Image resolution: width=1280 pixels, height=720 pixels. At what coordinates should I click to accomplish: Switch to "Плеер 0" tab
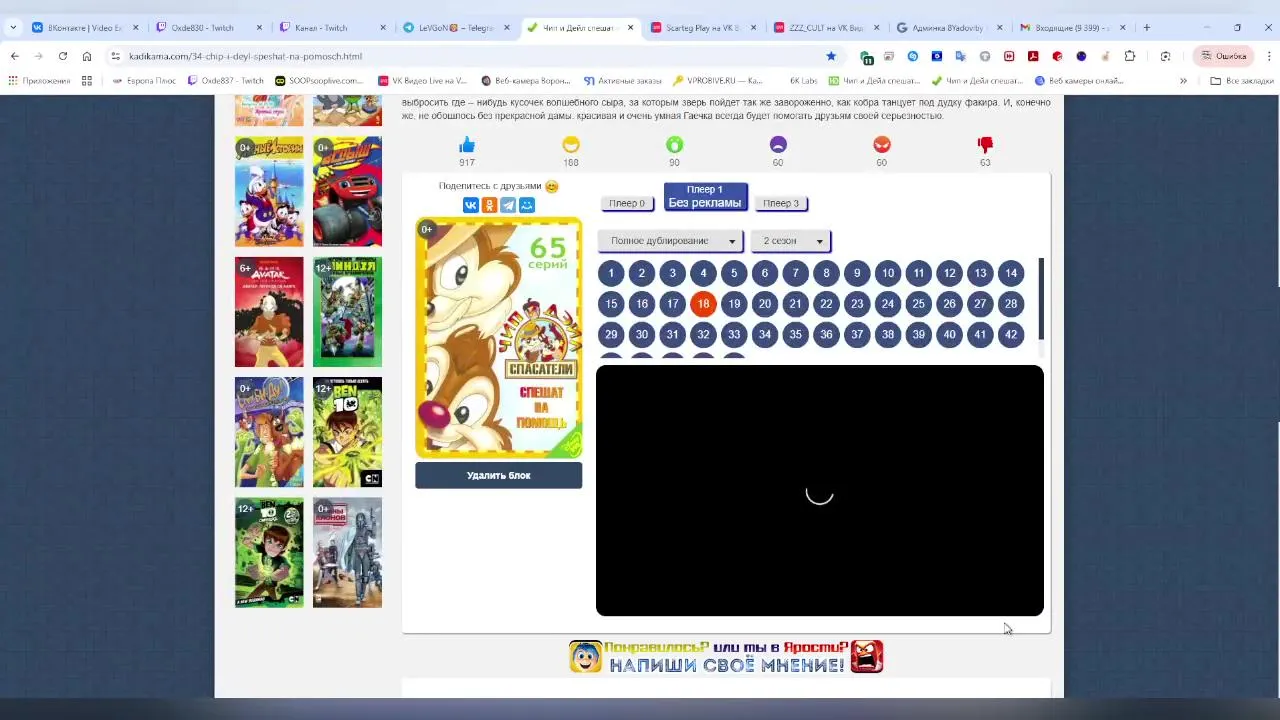(x=627, y=203)
